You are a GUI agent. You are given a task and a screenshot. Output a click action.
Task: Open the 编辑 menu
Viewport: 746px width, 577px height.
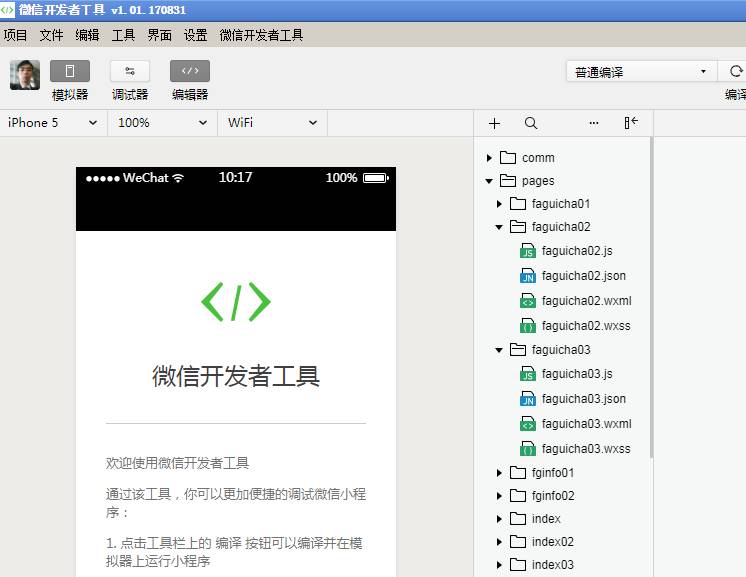click(x=87, y=35)
